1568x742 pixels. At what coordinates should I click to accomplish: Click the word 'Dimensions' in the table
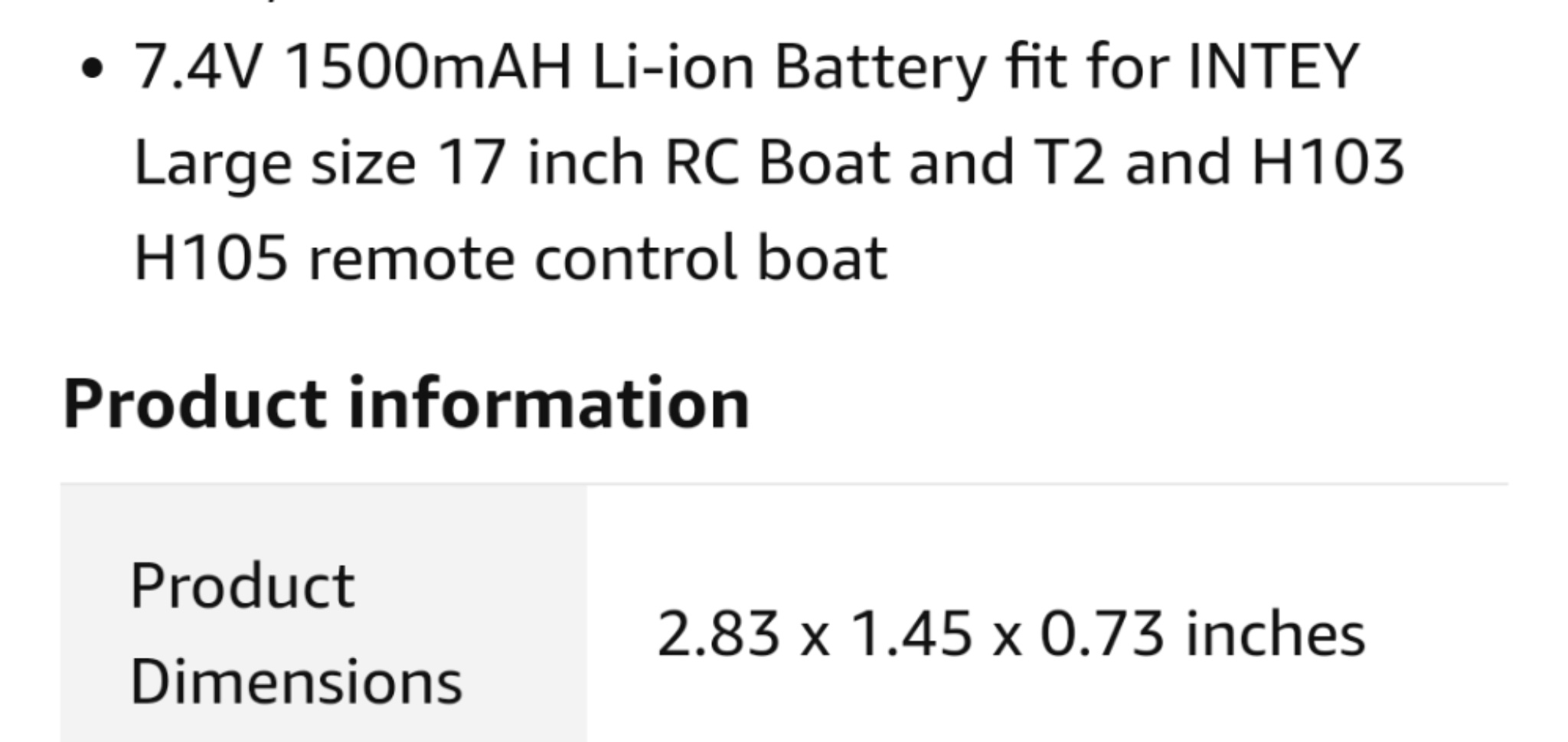[296, 682]
